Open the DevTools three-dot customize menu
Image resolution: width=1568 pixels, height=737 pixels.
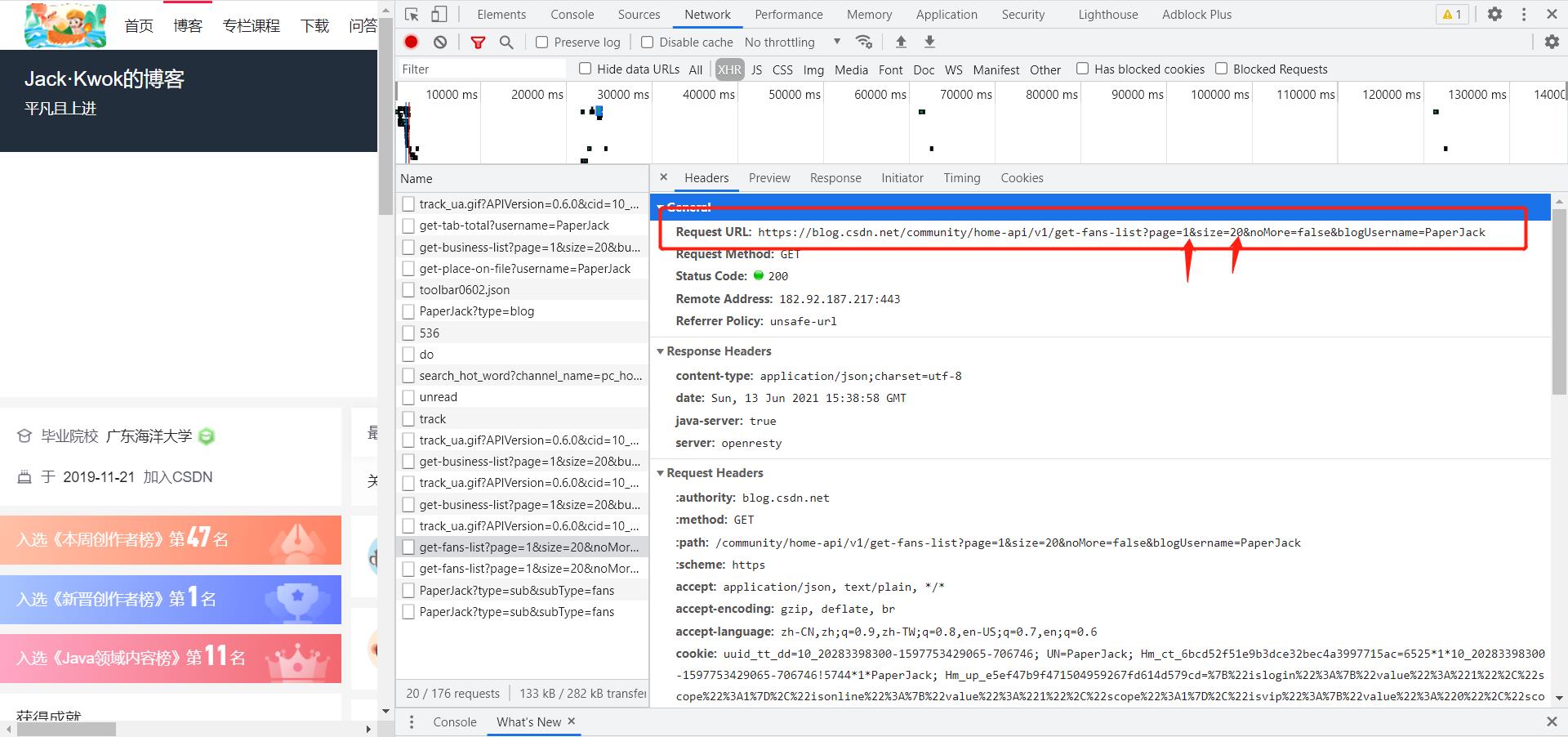coord(1524,14)
